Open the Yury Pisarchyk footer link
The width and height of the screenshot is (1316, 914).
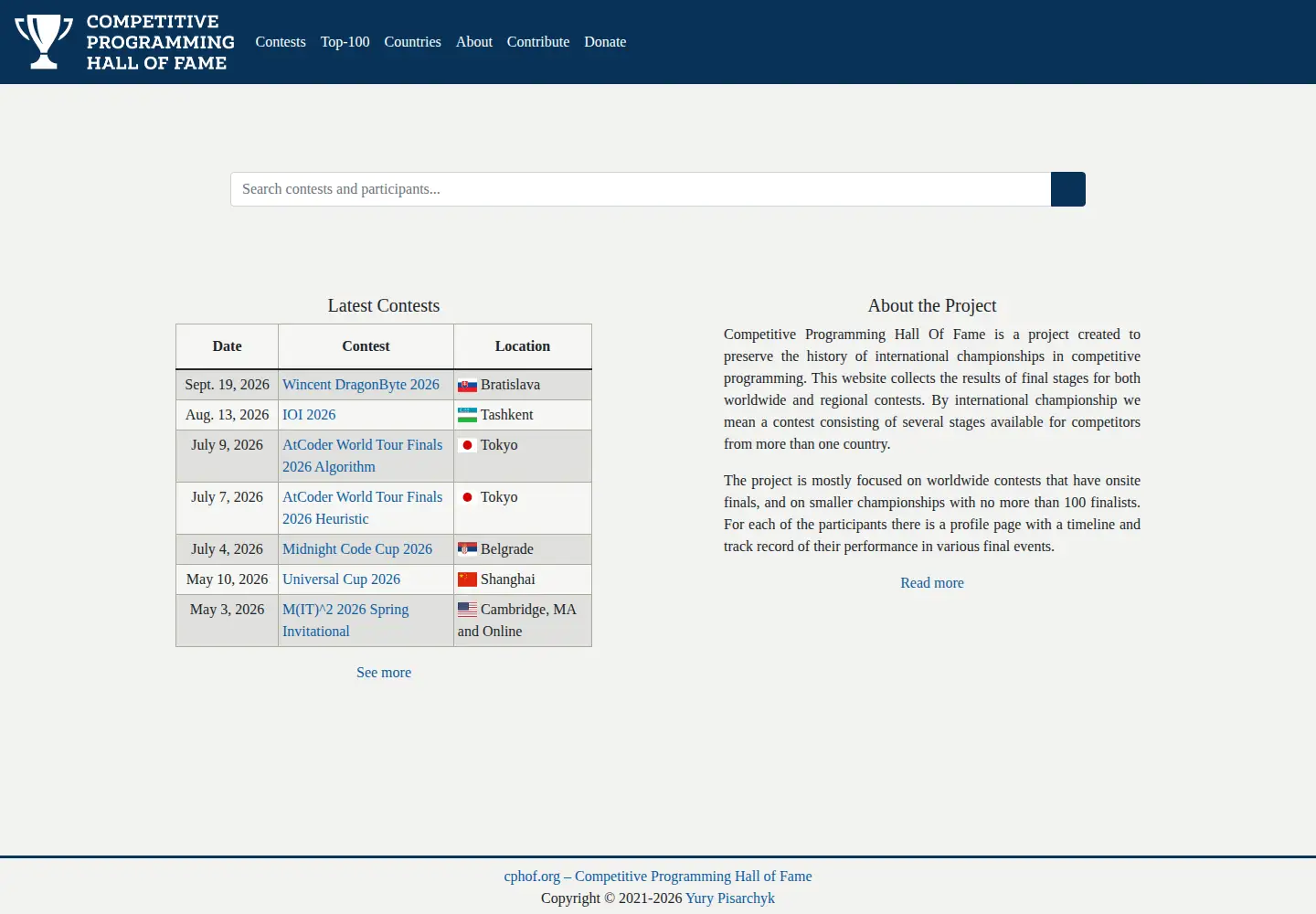click(730, 898)
